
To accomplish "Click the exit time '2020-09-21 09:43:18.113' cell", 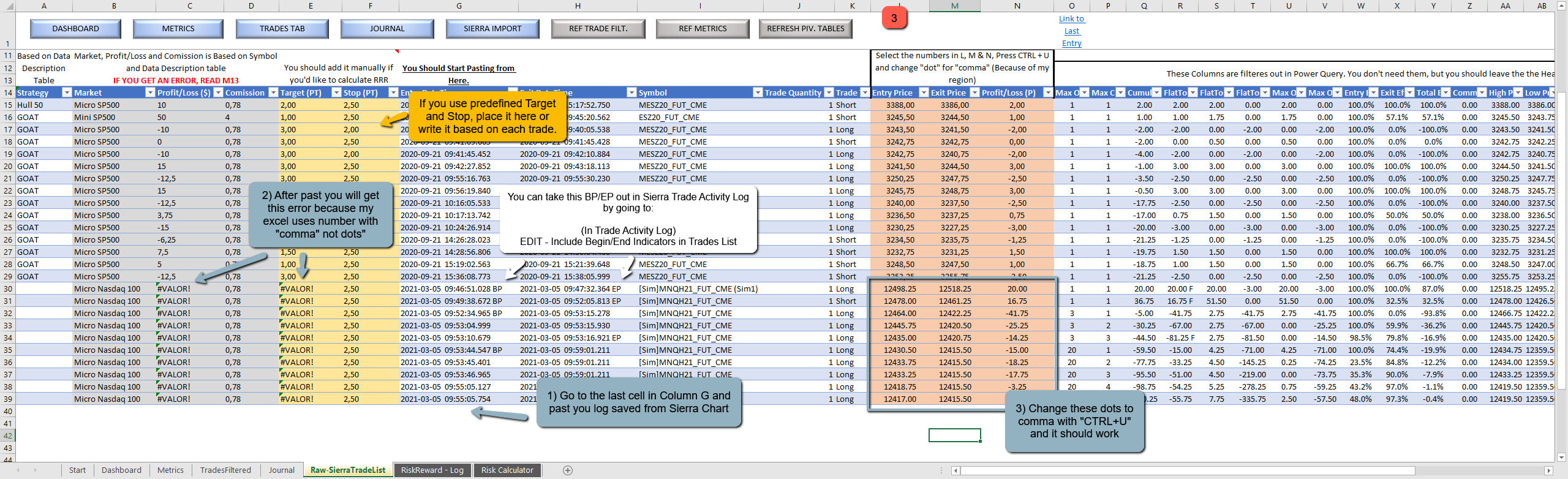I will tap(578, 166).
